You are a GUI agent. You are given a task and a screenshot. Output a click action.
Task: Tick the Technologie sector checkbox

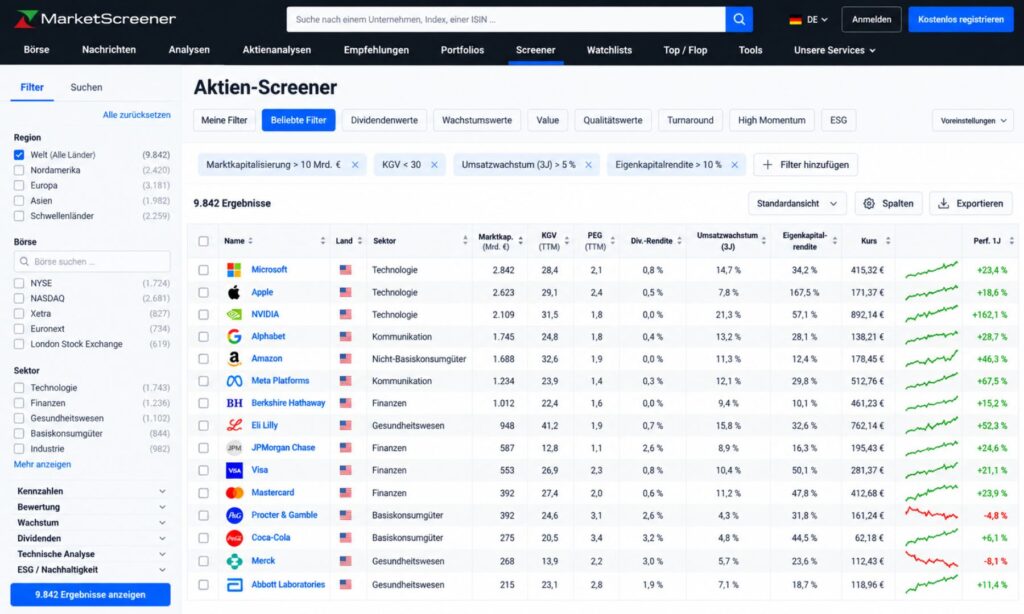click(x=19, y=388)
